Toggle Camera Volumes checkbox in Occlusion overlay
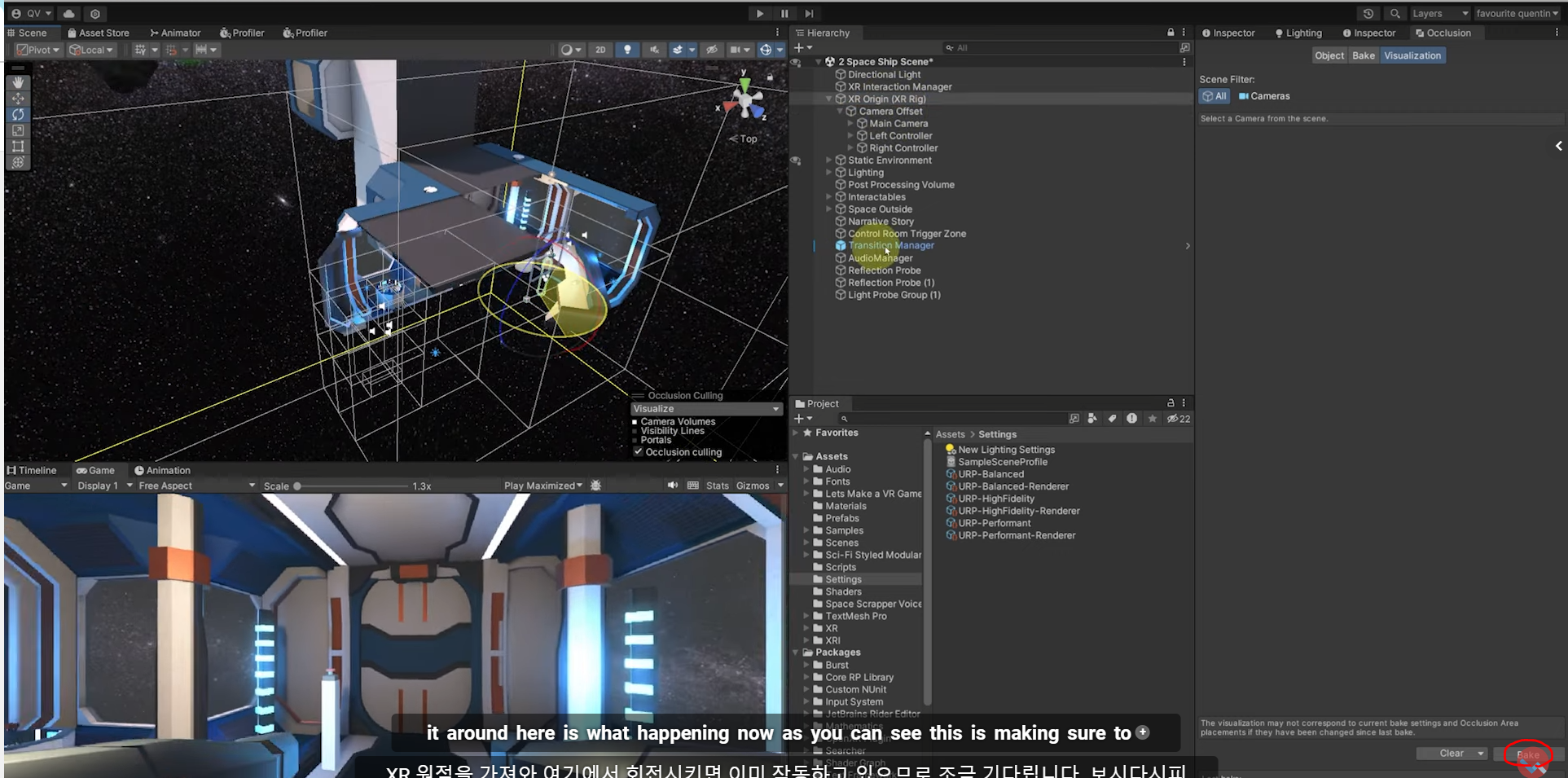The width and height of the screenshot is (1568, 778). click(635, 422)
